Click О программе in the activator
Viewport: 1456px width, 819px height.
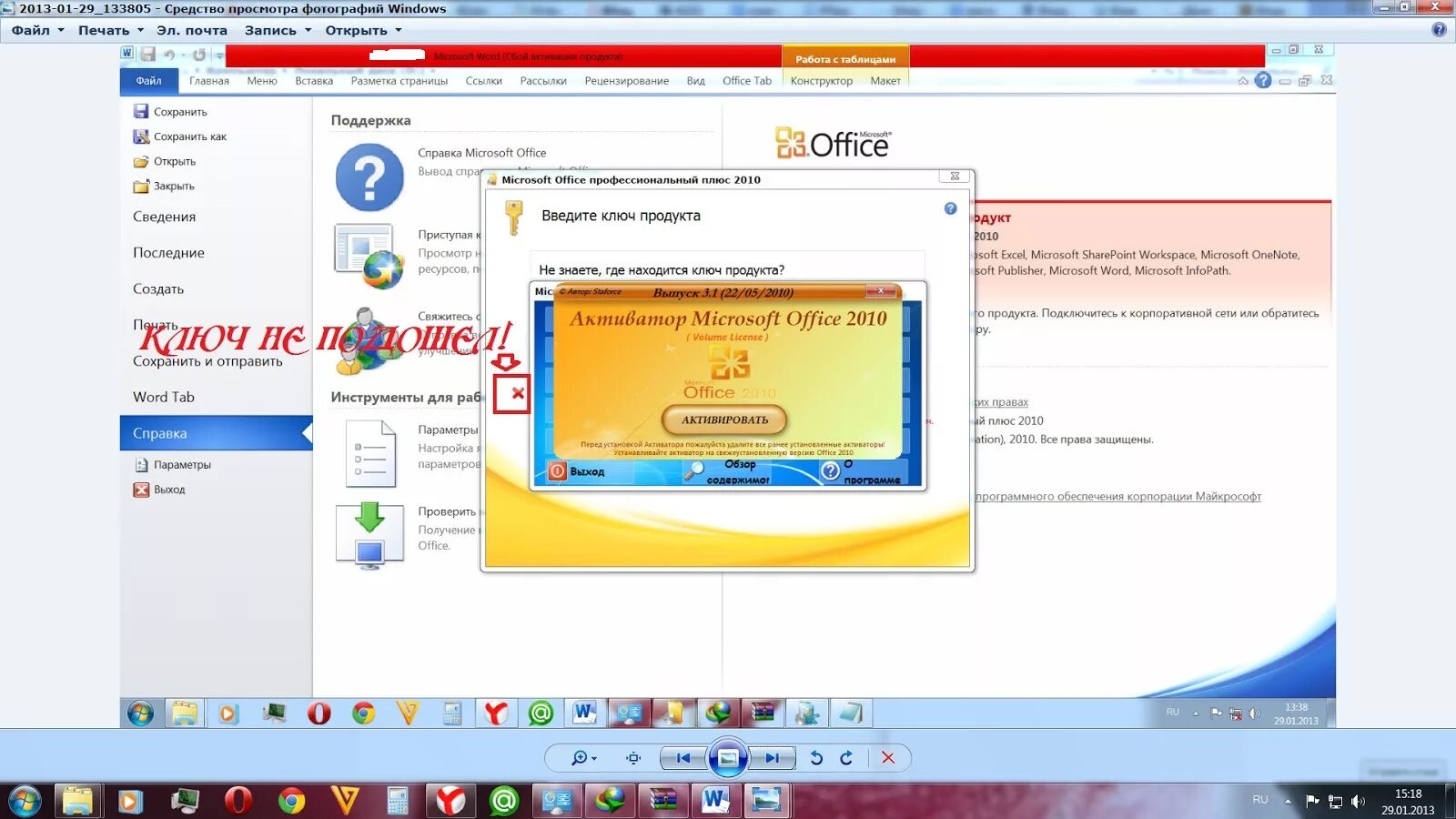click(x=862, y=471)
